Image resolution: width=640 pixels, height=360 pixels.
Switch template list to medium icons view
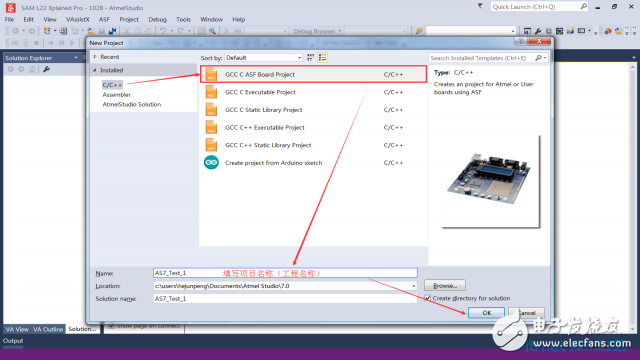coord(322,58)
